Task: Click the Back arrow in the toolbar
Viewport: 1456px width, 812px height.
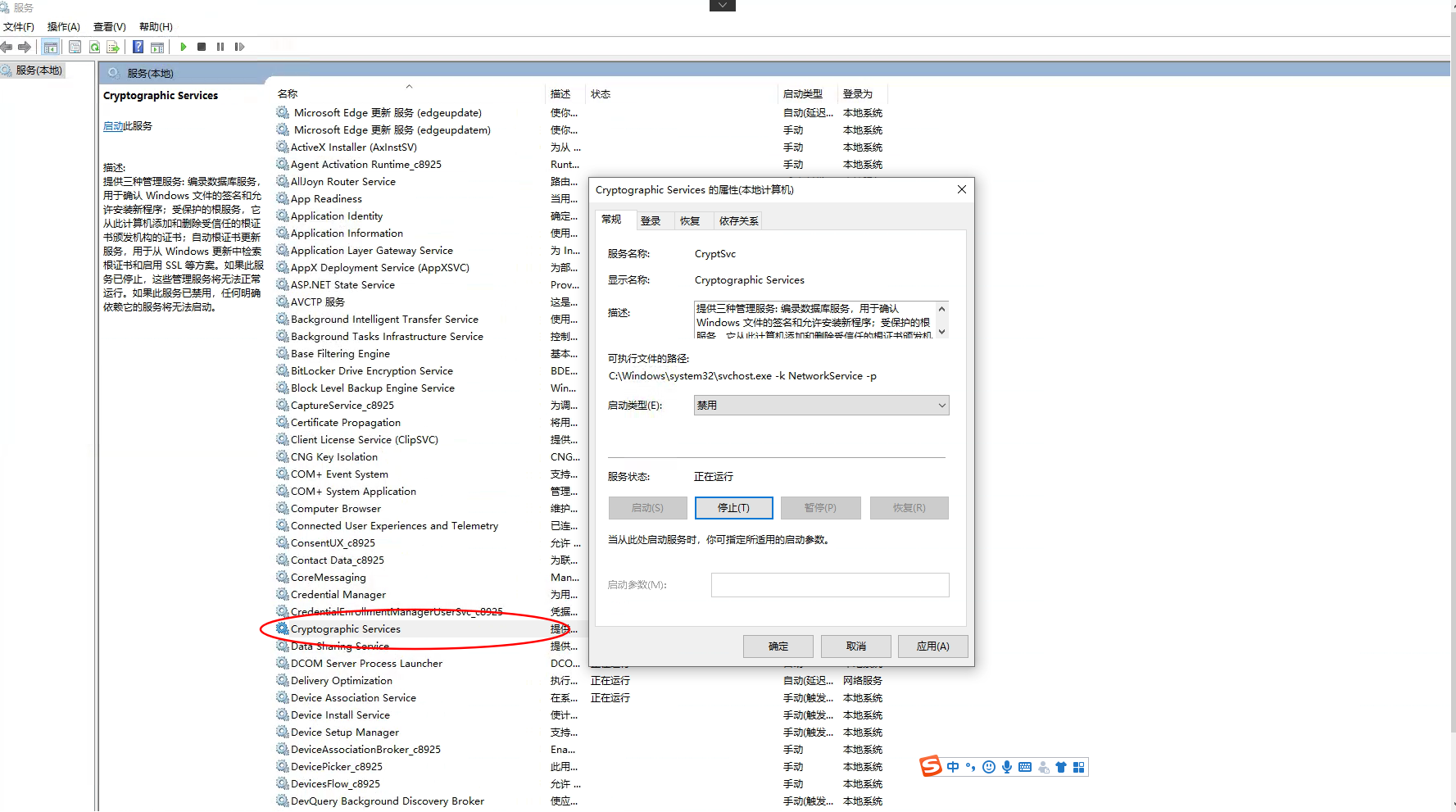Action: click(x=7, y=47)
